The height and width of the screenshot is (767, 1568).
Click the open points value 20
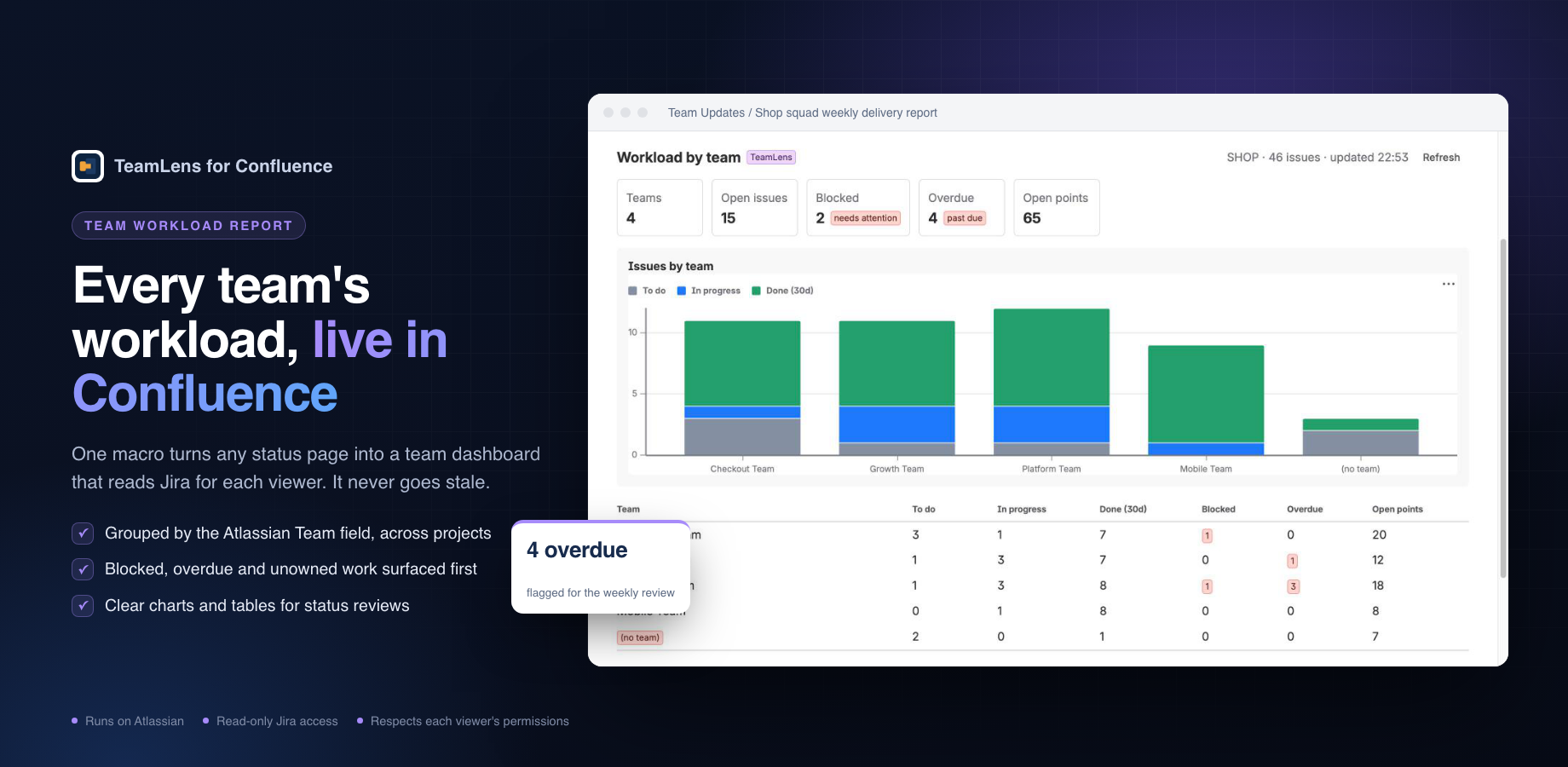[1379, 535]
